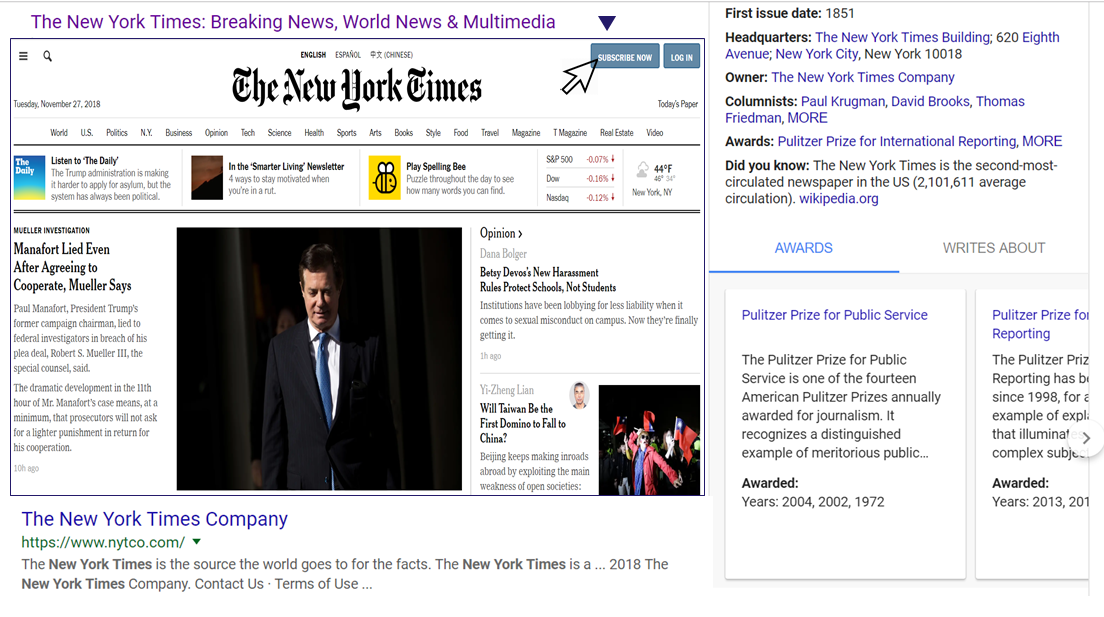Open the Sports section
The image size is (1104, 617).
[x=346, y=132]
